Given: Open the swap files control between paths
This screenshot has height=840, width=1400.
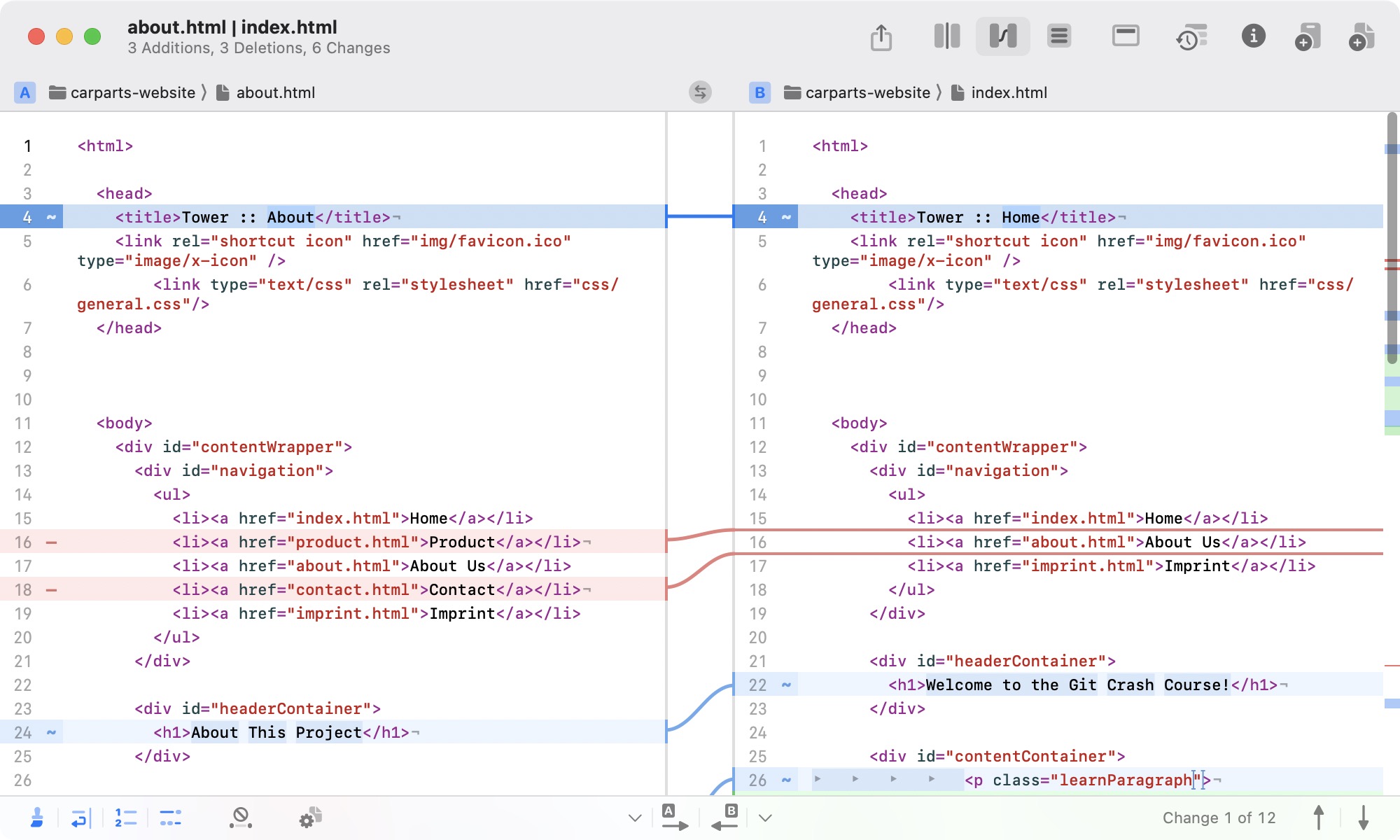Looking at the screenshot, I should [699, 92].
